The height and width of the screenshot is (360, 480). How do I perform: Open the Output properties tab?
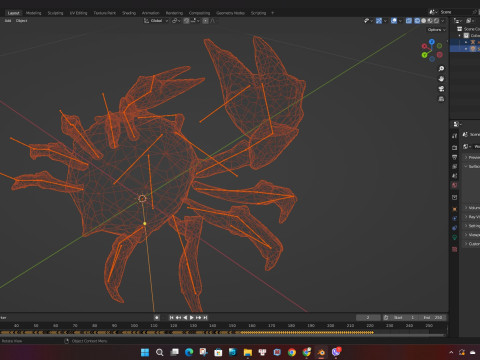(454, 157)
